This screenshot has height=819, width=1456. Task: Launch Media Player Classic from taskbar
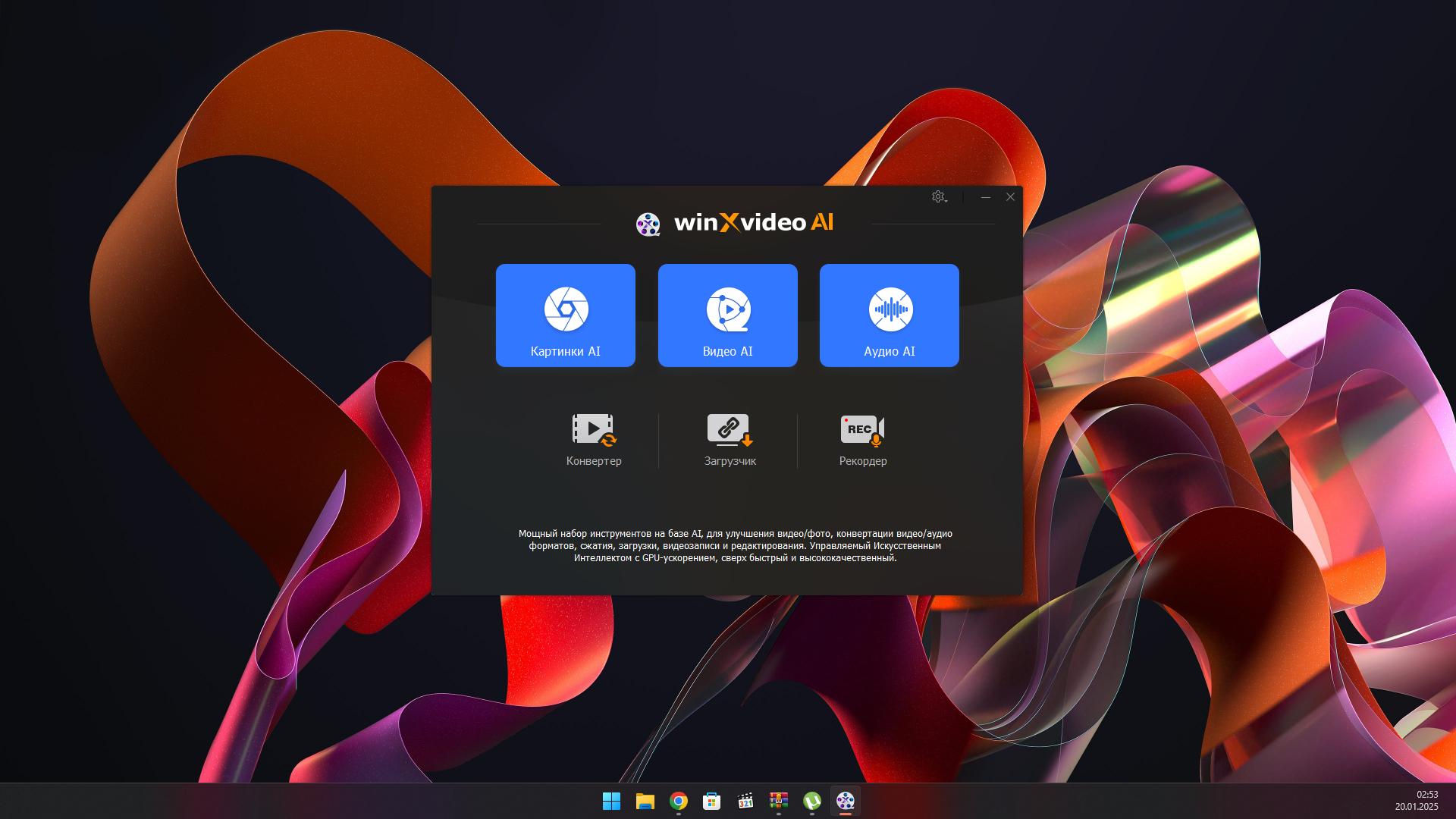745,801
